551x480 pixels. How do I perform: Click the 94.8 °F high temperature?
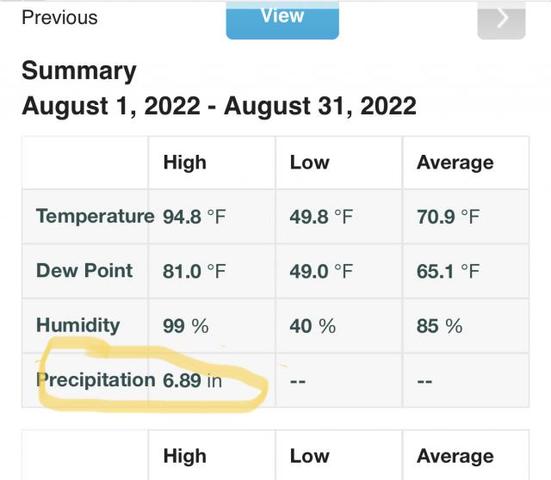(194, 216)
